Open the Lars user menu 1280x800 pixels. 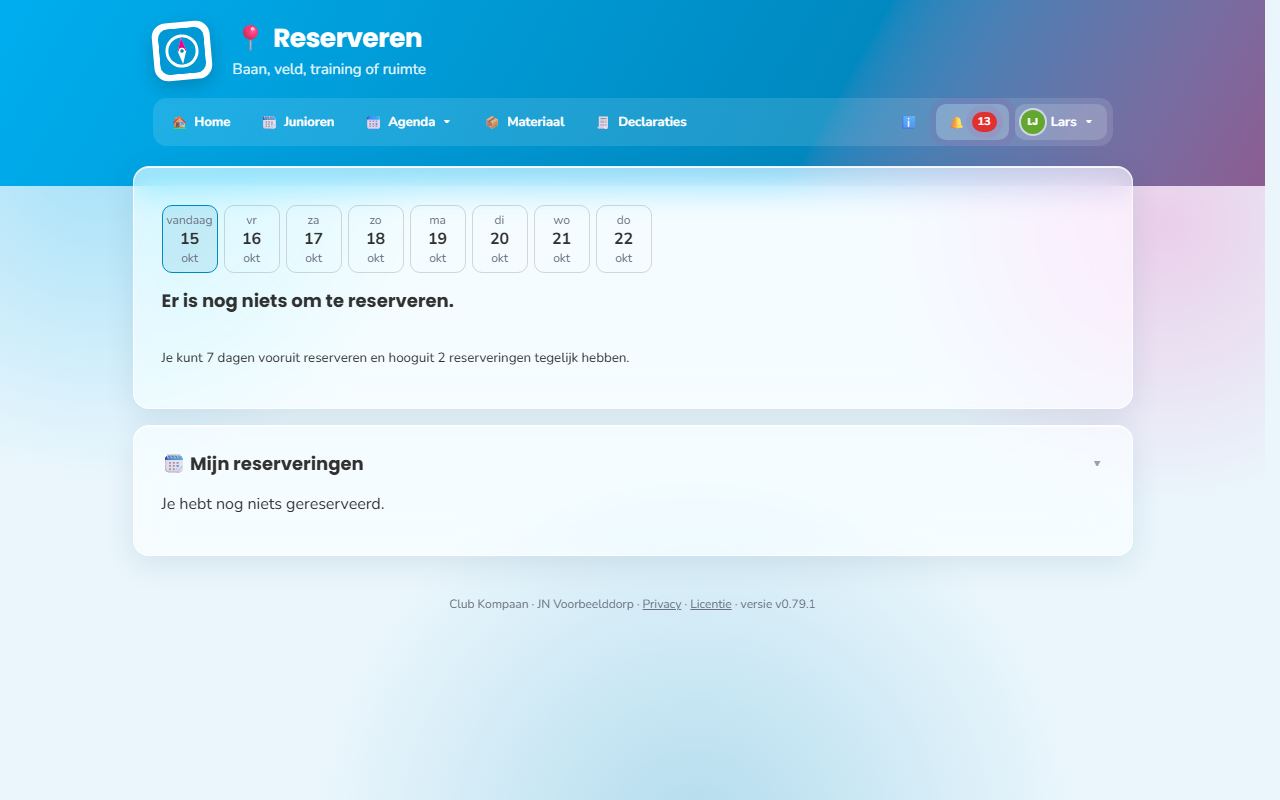tap(1061, 122)
